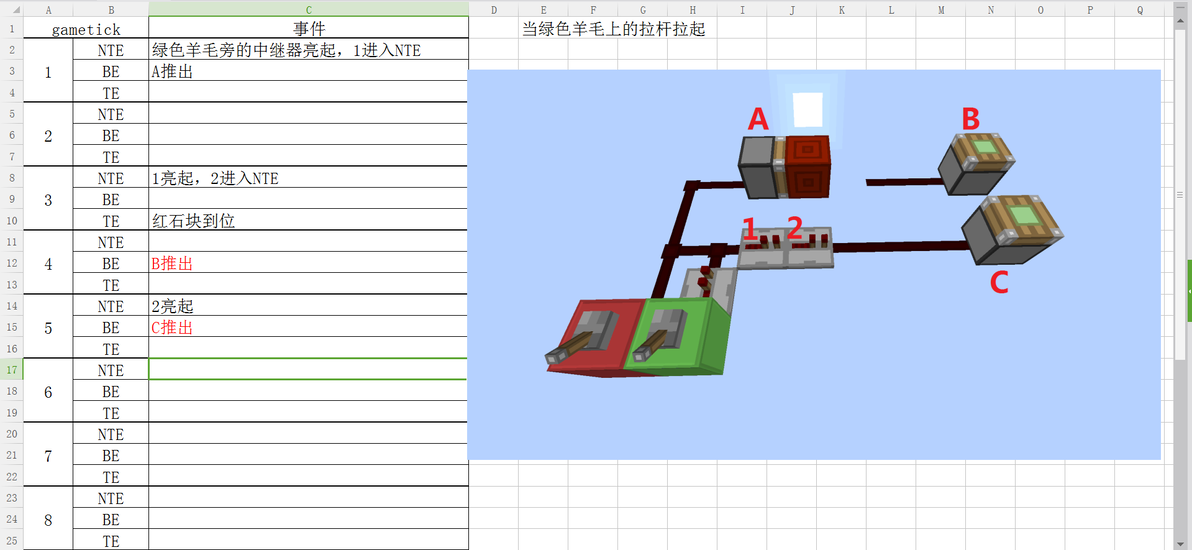The image size is (1192, 550).
Task: Select column C header
Action: click(x=309, y=10)
